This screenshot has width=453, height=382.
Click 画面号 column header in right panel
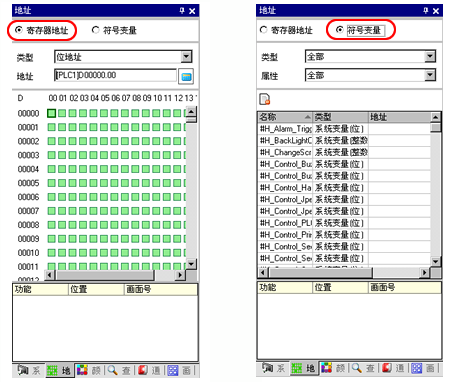[x=405, y=287]
